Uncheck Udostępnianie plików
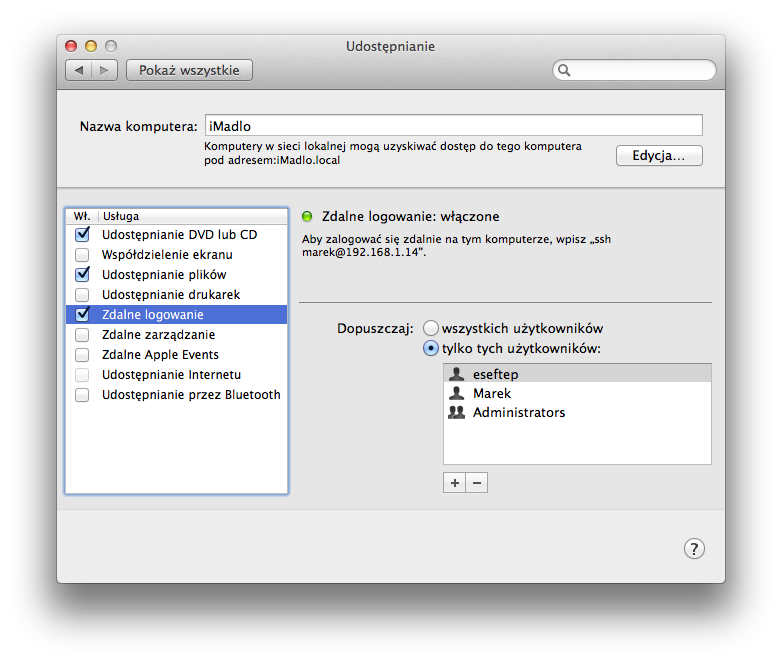 pos(82,274)
